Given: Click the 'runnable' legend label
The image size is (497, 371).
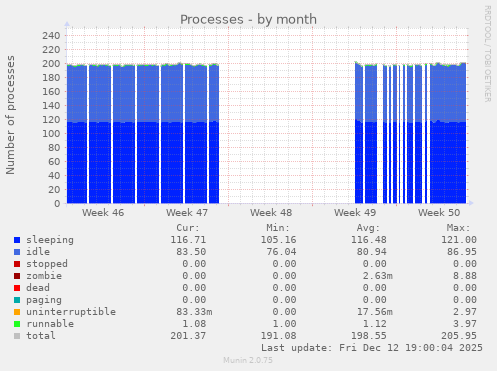Looking at the screenshot, I should pyautogui.click(x=50, y=324).
